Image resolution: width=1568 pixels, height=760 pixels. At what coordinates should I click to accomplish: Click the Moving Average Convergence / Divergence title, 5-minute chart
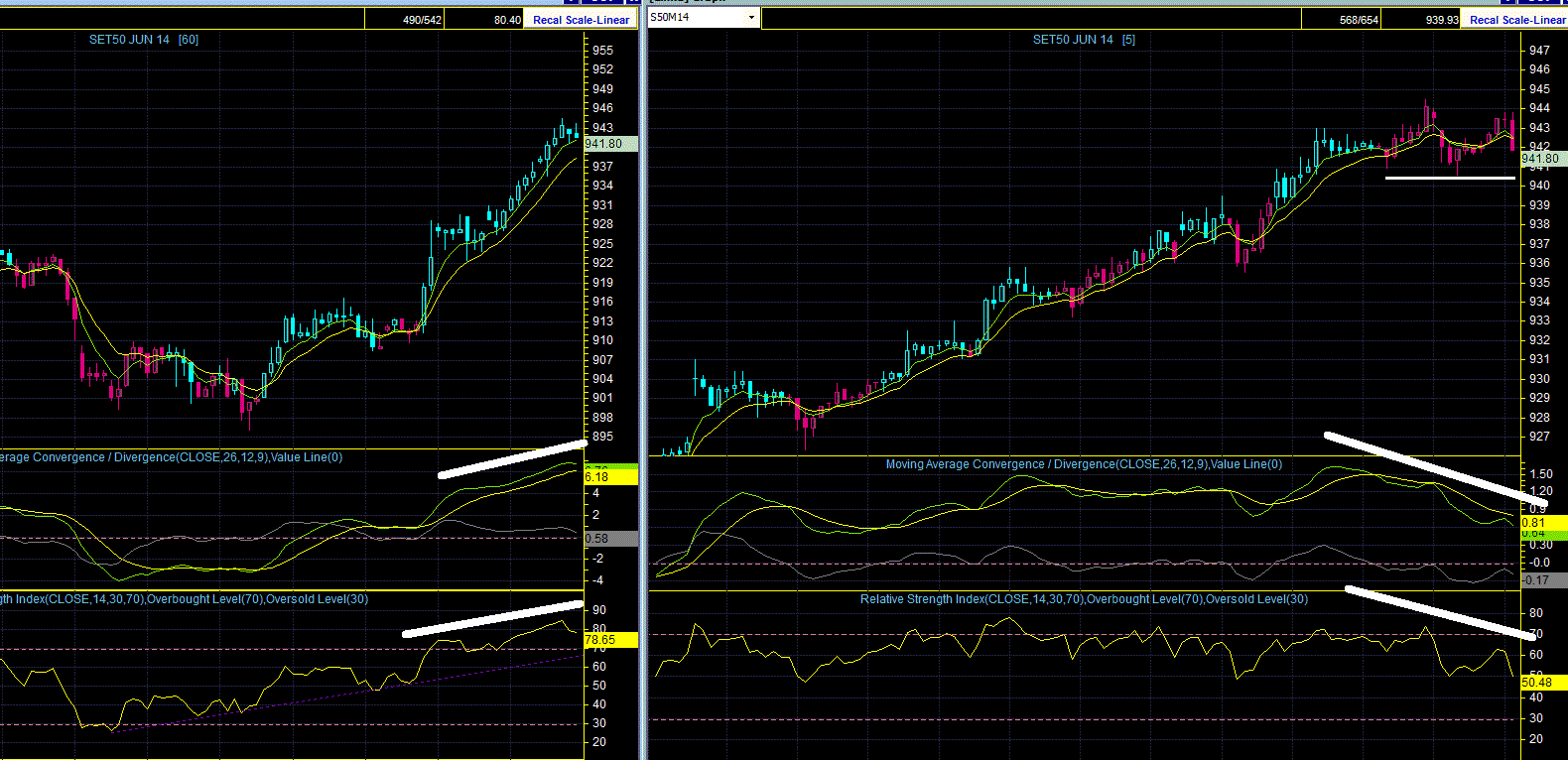pos(1084,464)
